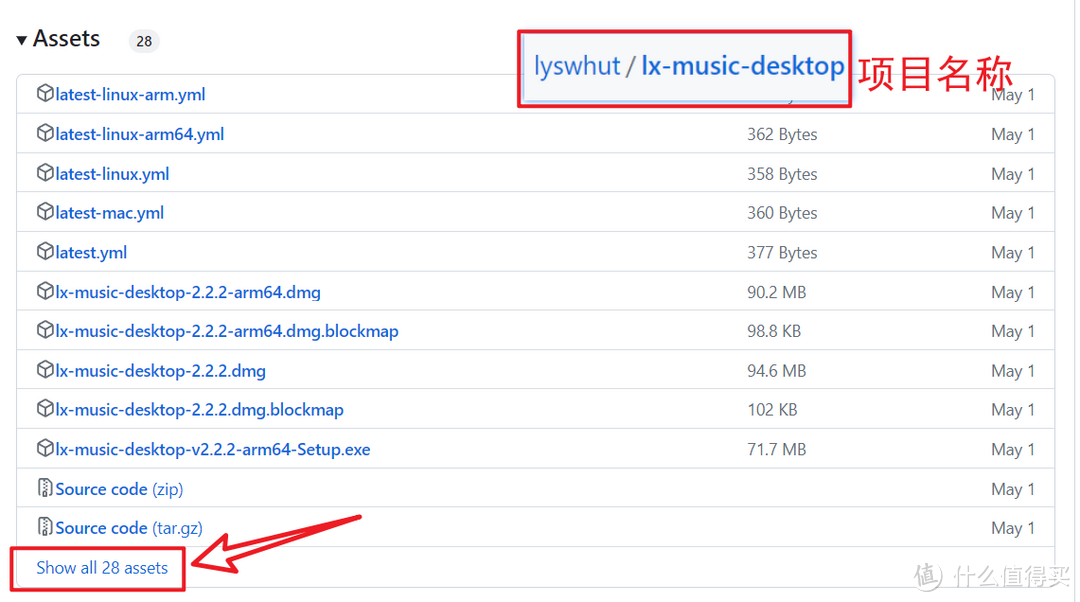Image resolution: width=1080 pixels, height=602 pixels.
Task: Download lx-music-desktop-v2.2.2-arm64-Setup.exe installer
Action: click(213, 450)
